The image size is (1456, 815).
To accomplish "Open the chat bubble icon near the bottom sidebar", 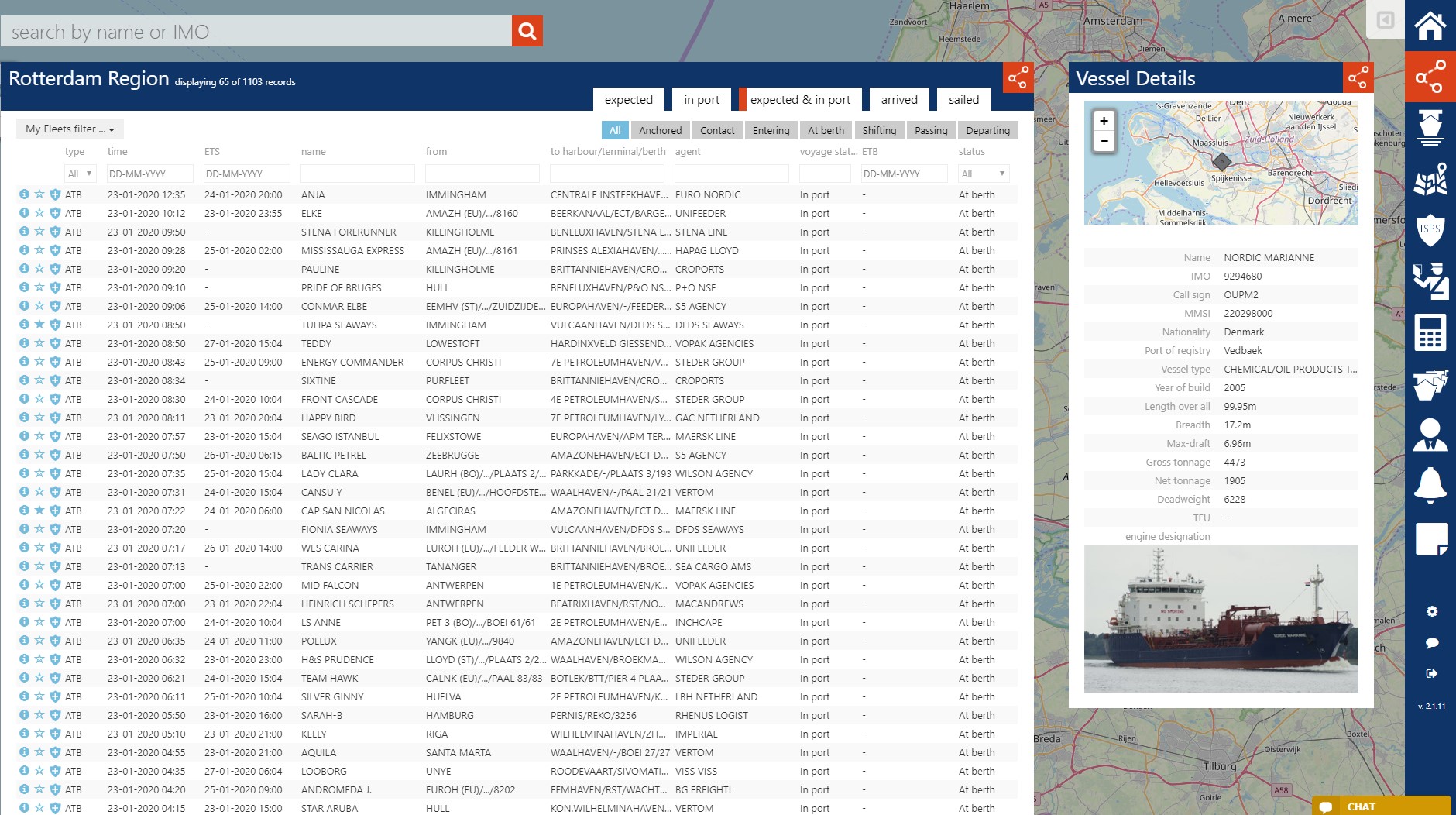I will click(x=1430, y=643).
